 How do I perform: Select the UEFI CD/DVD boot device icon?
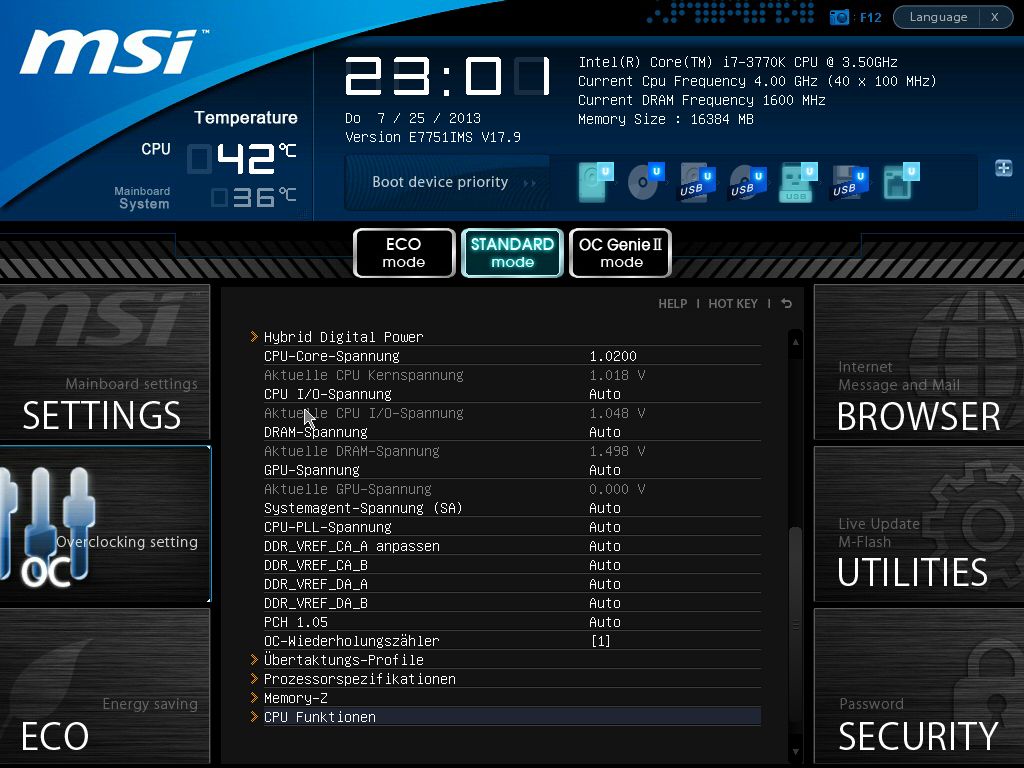point(646,182)
